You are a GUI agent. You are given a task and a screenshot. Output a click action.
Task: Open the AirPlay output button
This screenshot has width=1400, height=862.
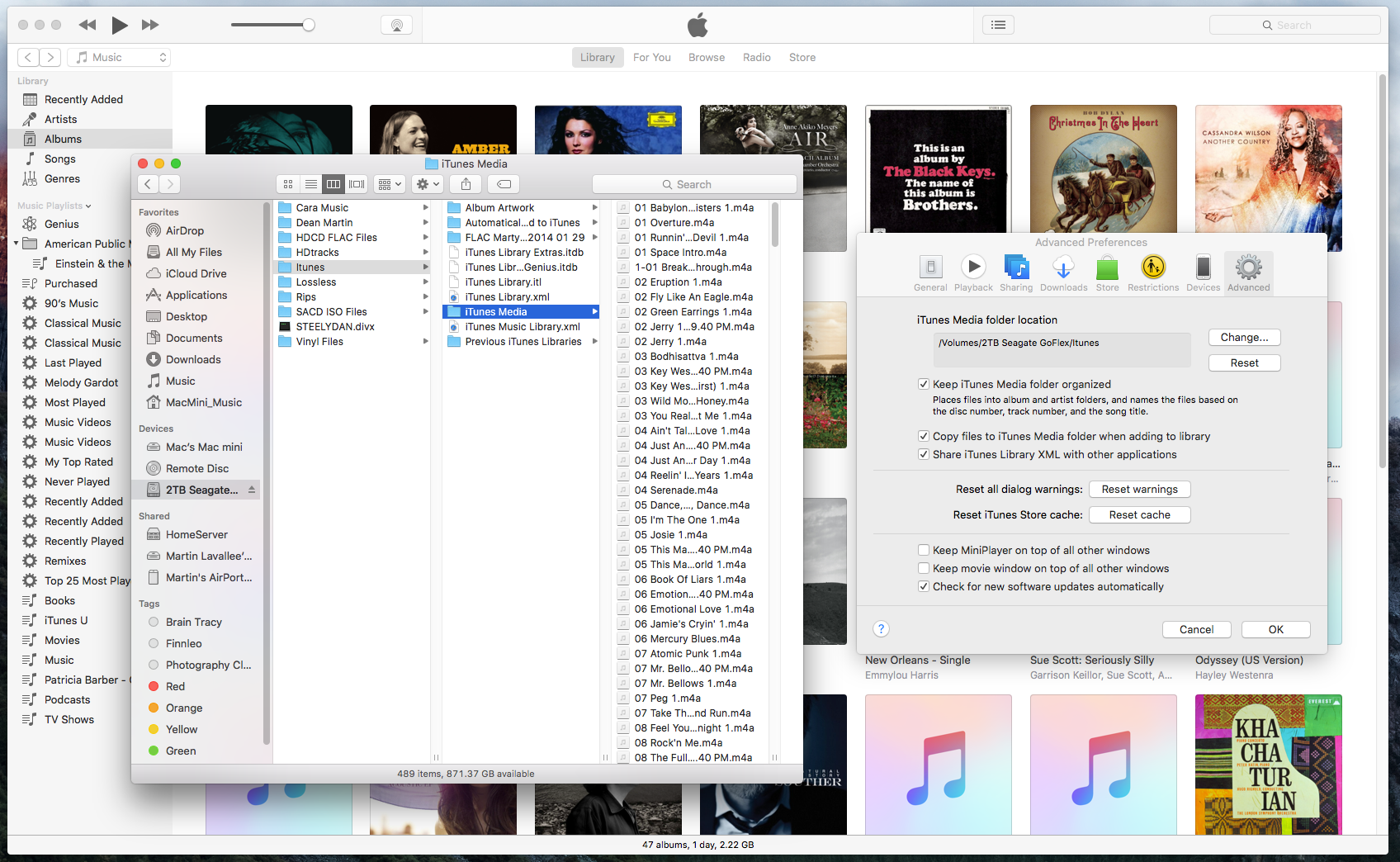click(x=396, y=25)
